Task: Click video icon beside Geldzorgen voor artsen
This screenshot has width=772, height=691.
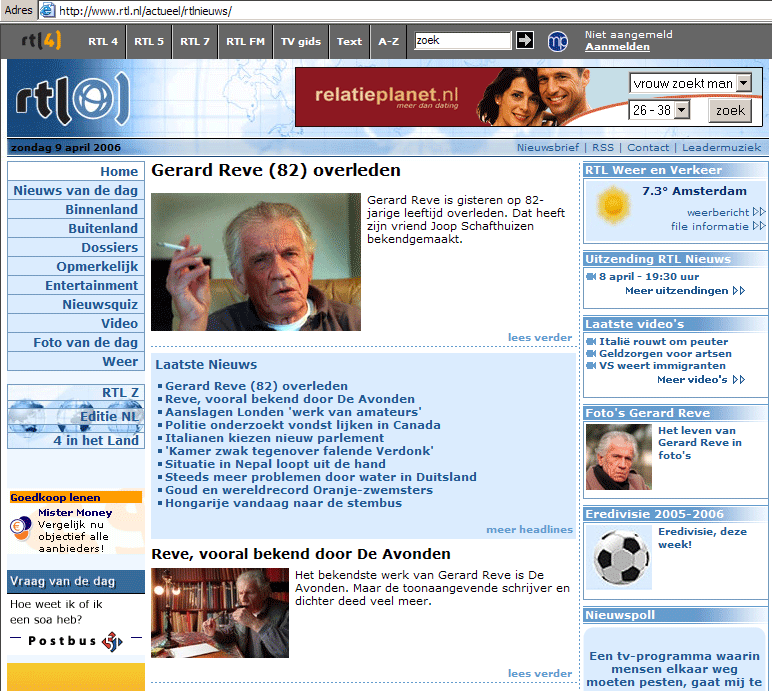Action: pos(591,353)
